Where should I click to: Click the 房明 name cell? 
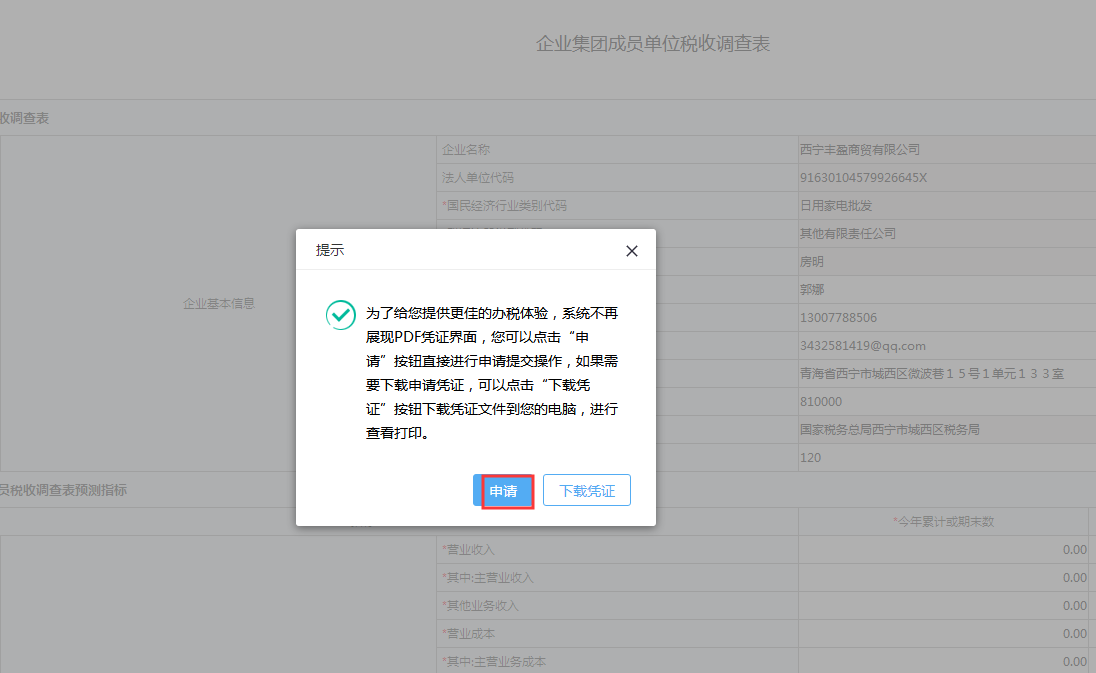pyautogui.click(x=947, y=261)
